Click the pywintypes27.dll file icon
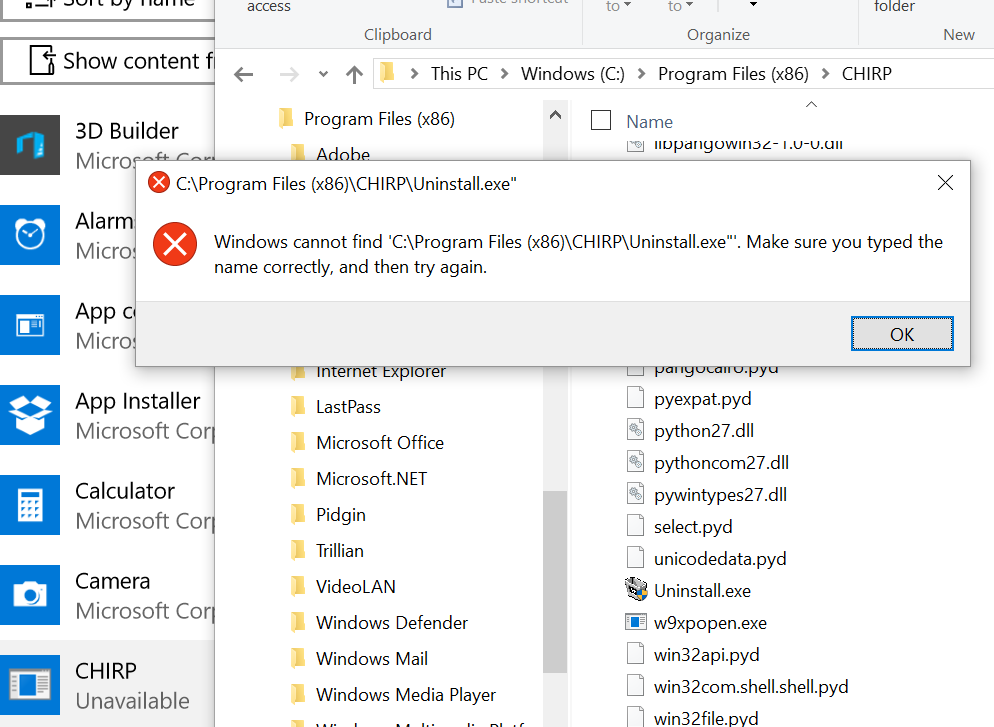 [x=635, y=494]
